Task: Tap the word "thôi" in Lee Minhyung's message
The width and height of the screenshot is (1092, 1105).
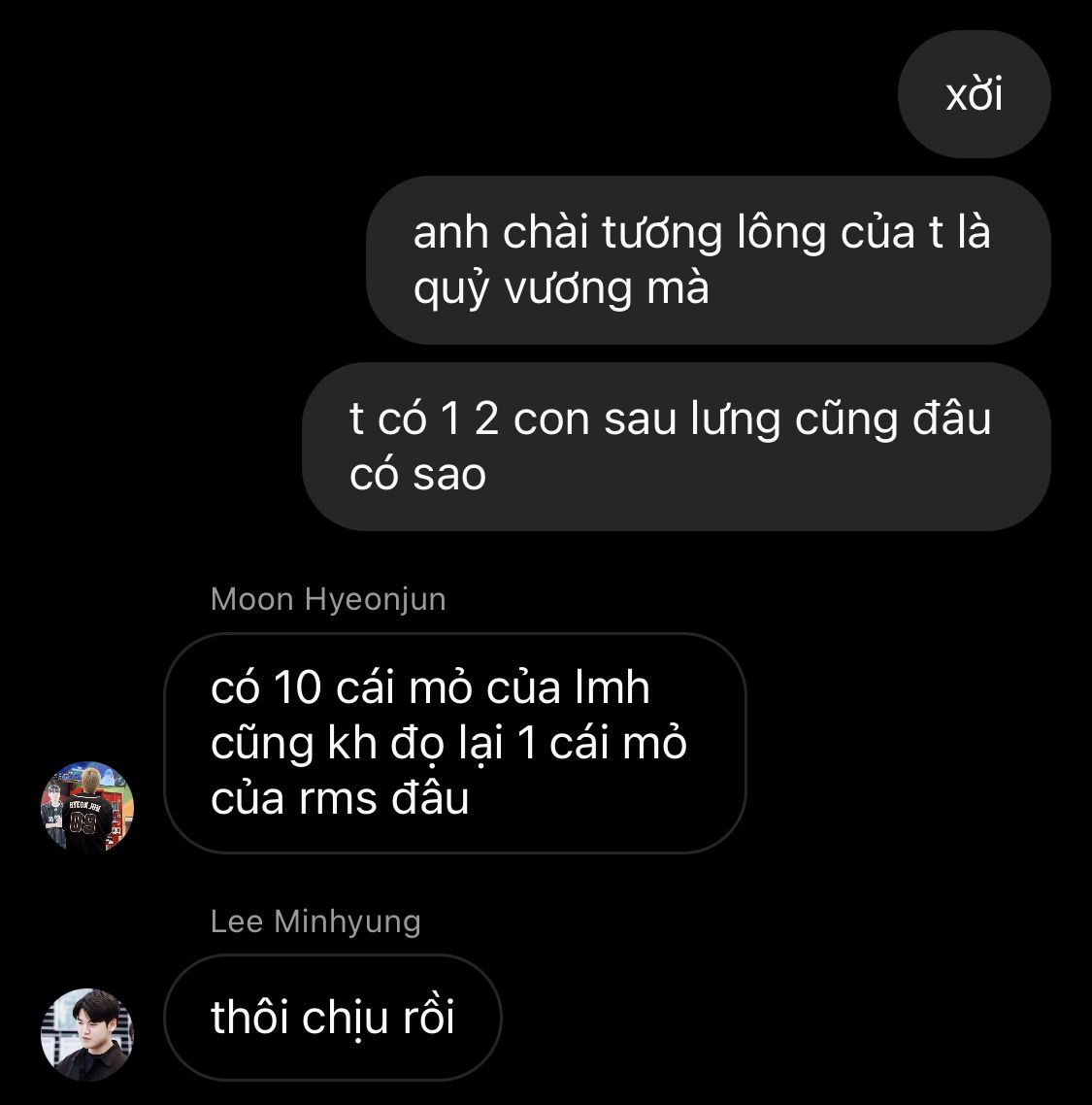Action: tap(250, 1017)
